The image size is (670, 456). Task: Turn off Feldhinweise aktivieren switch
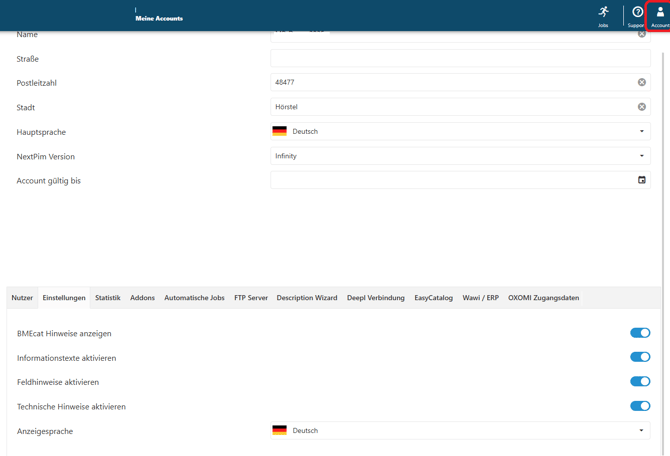(640, 382)
